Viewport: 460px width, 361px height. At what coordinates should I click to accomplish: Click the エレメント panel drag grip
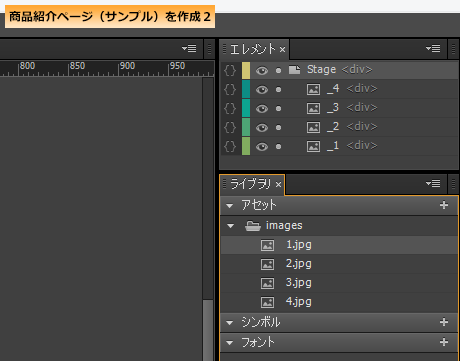[x=224, y=49]
